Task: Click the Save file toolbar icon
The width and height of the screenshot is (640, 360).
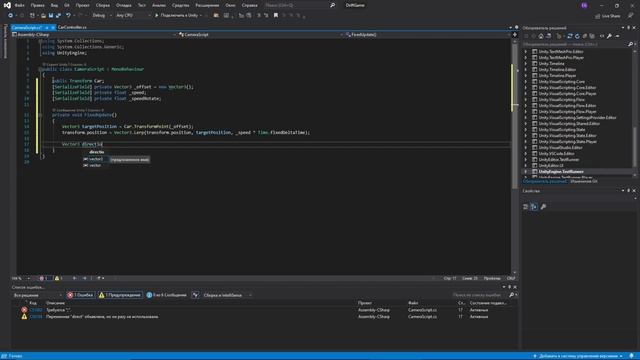Action: [x=51, y=16]
